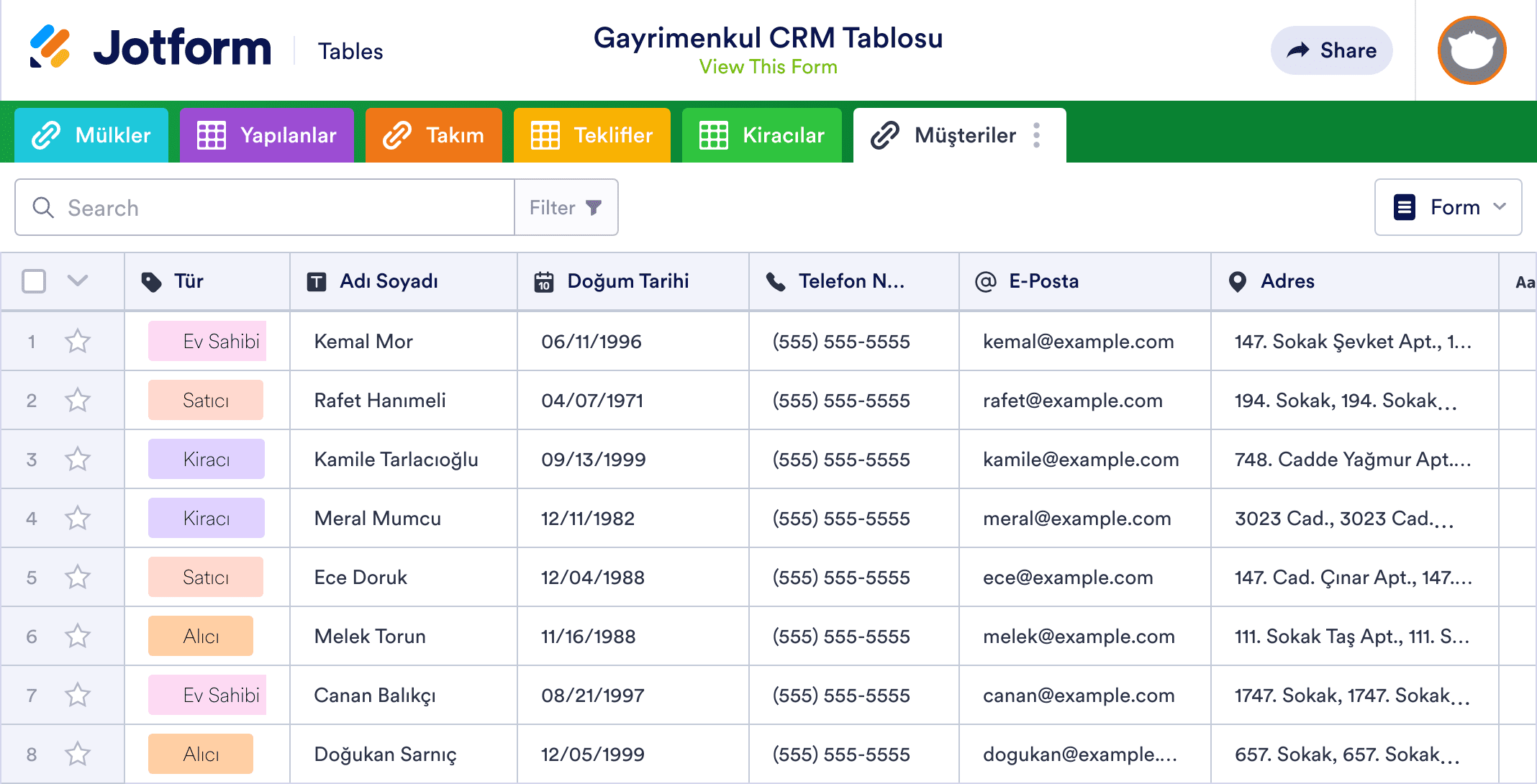Switch to the Teklifler tab

coord(591,135)
